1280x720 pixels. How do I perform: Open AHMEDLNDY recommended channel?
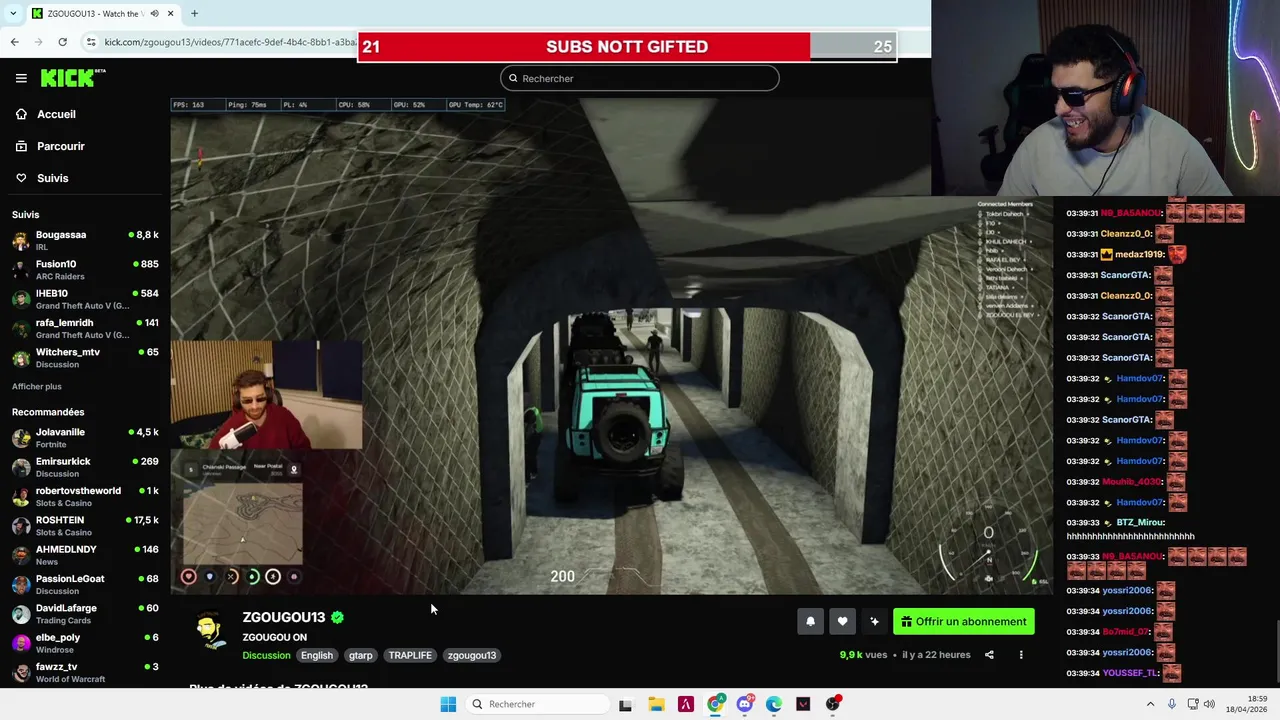[85, 555]
